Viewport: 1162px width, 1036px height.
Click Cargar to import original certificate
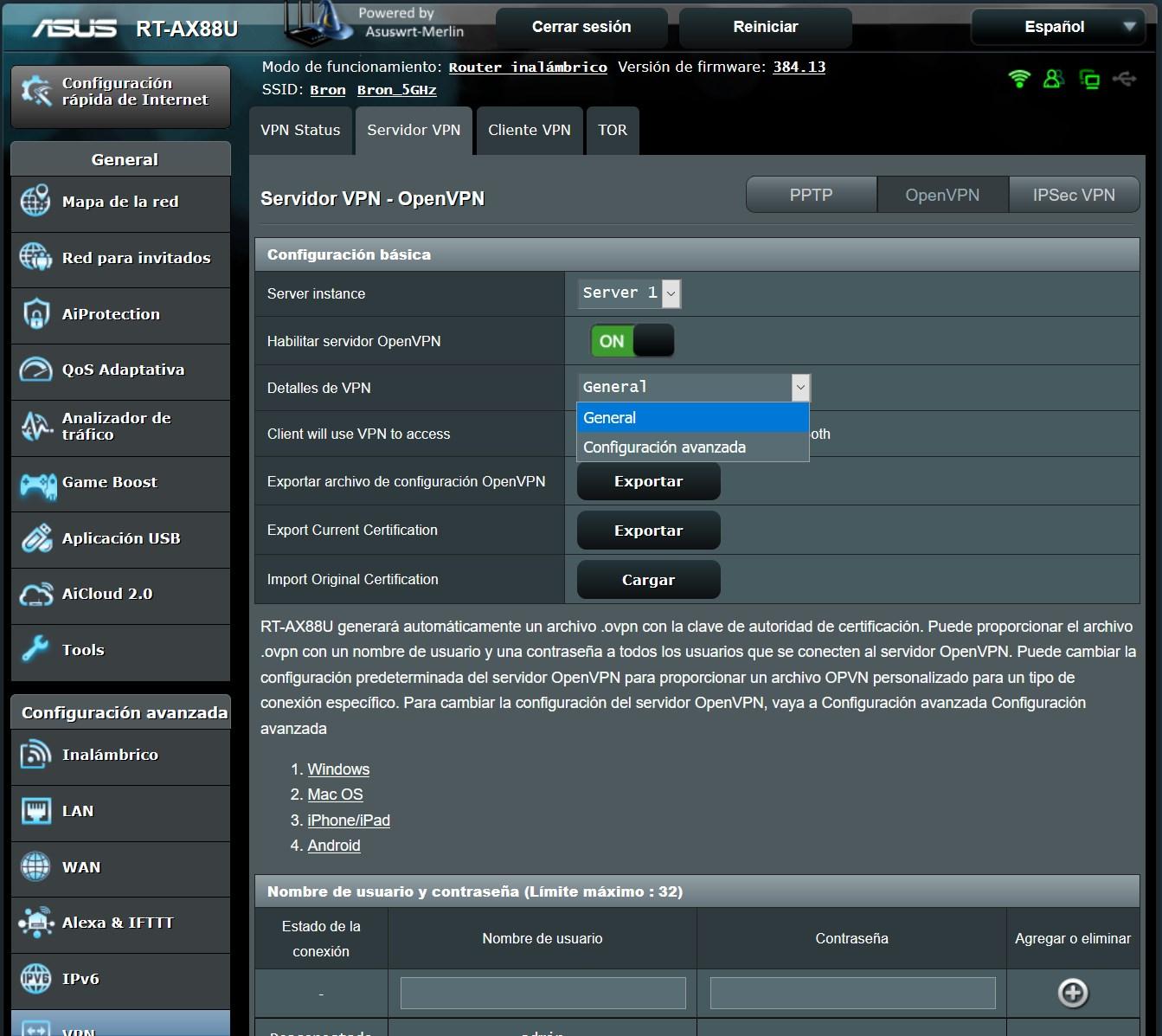click(x=649, y=580)
